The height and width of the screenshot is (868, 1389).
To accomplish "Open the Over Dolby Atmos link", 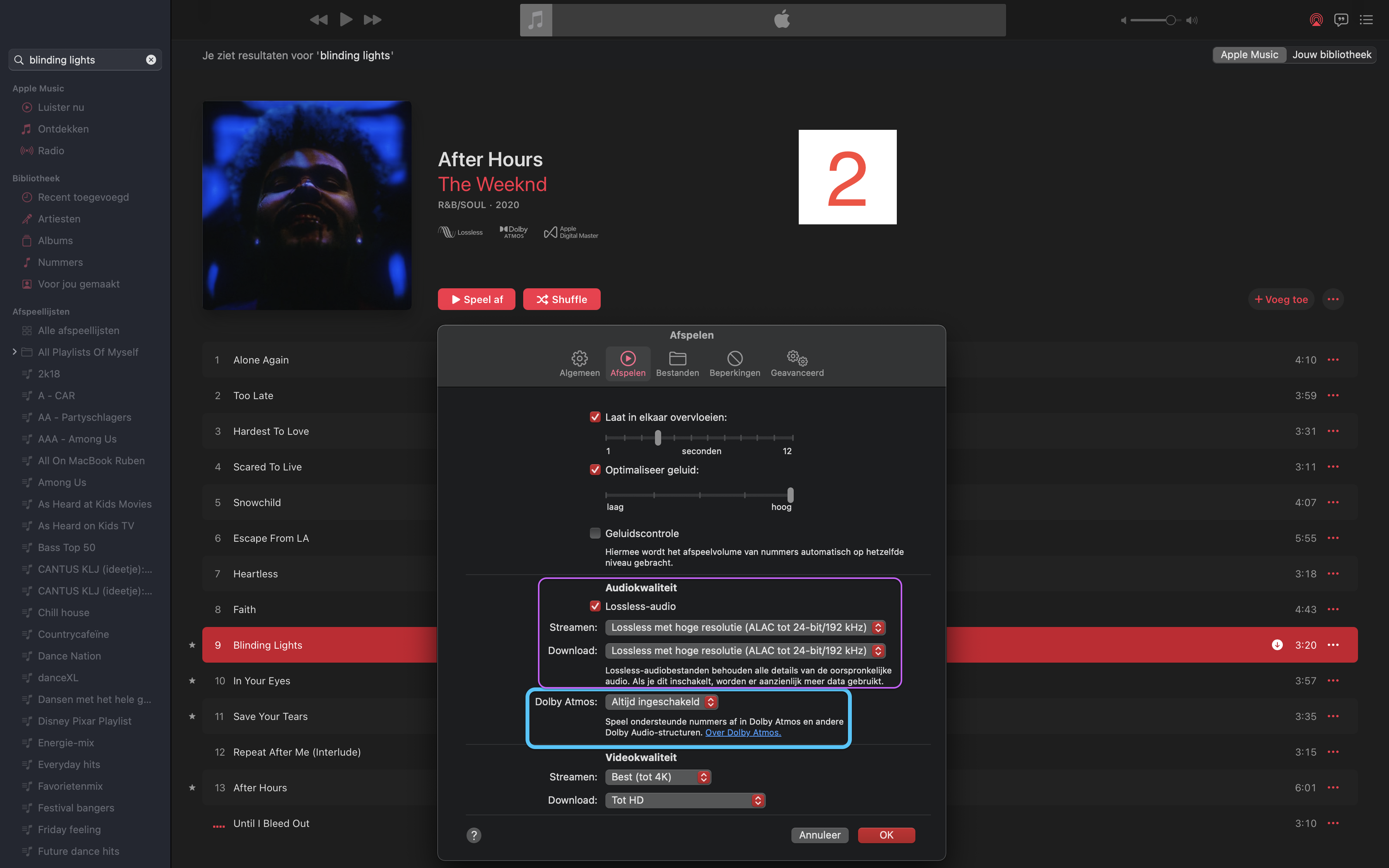I will [x=743, y=732].
